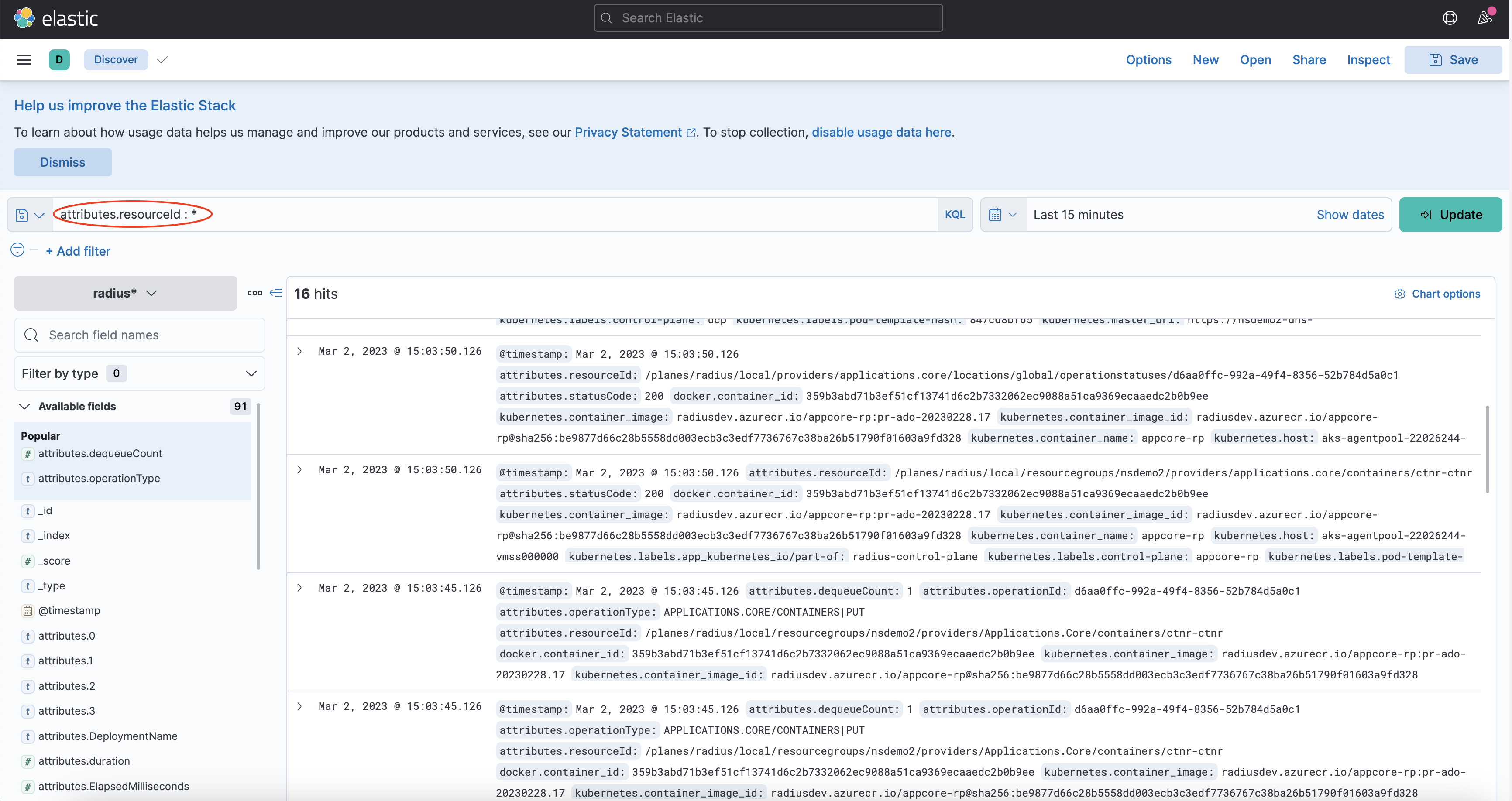The image size is (1512, 801).
Task: Expand second 15:03:50.126 document row
Action: point(299,469)
